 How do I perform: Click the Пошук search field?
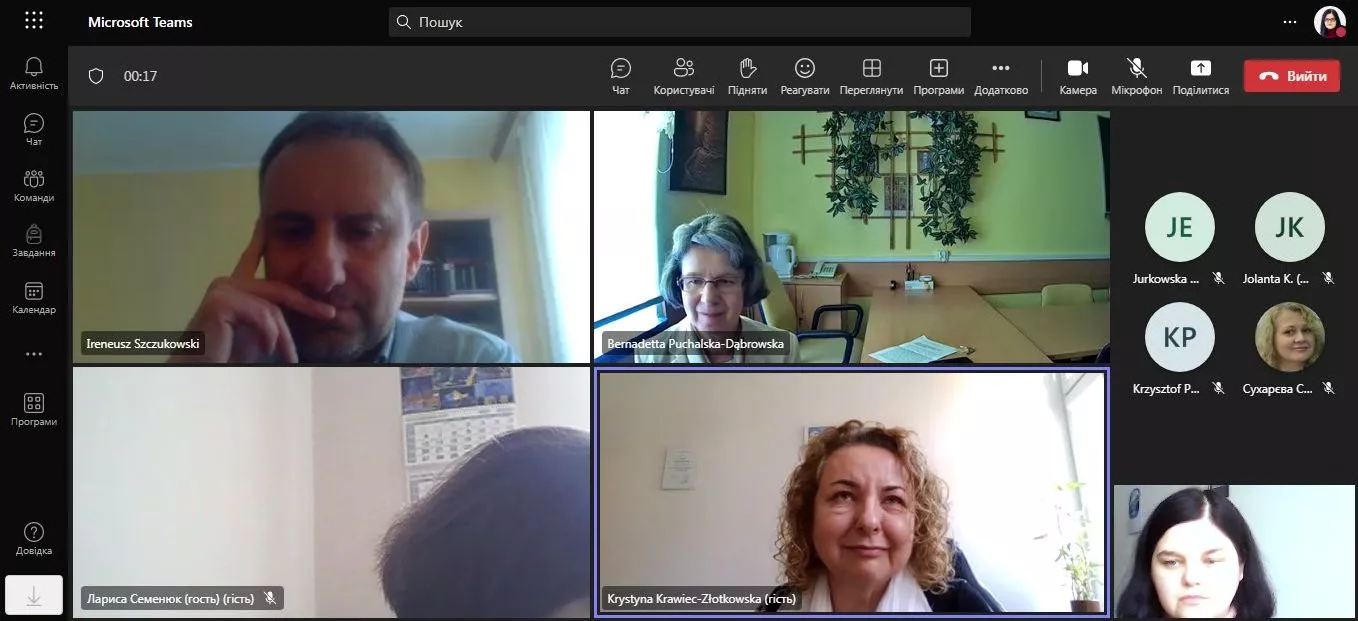pos(680,22)
